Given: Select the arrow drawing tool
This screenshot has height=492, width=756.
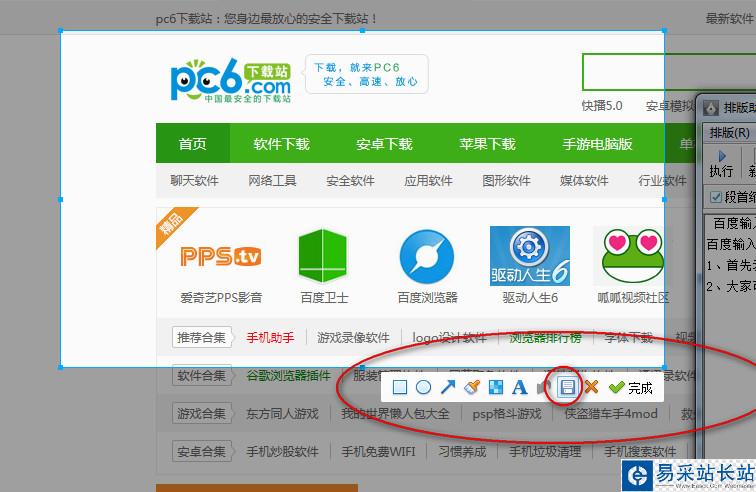Looking at the screenshot, I should click(448, 387).
